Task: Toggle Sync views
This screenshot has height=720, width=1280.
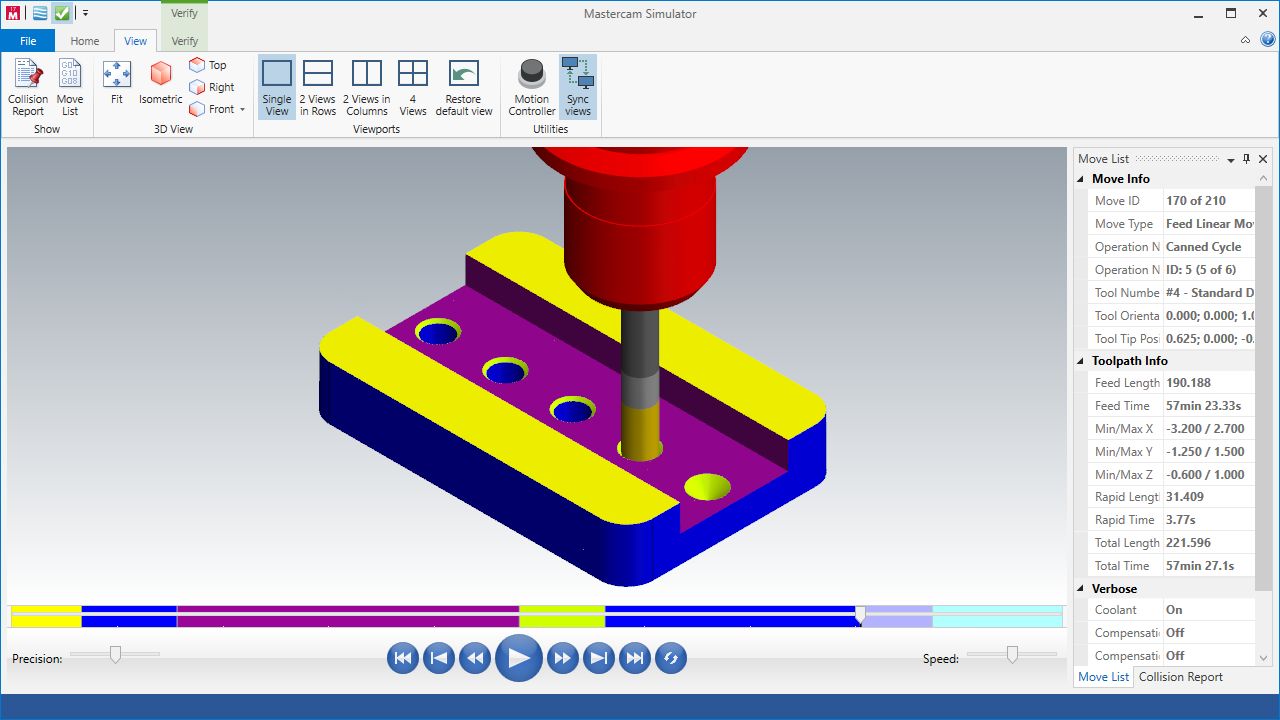Action: click(578, 88)
